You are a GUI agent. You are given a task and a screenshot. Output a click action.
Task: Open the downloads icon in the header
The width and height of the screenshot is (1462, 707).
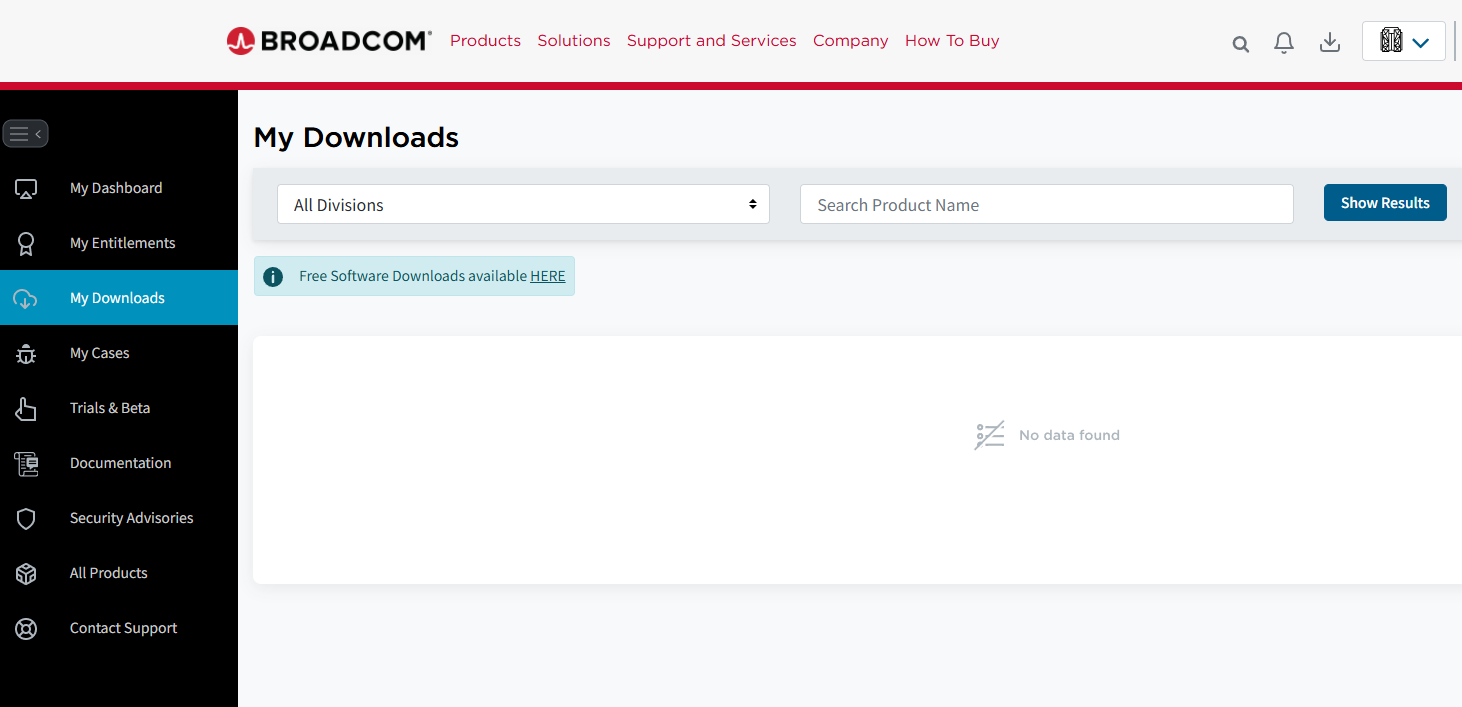point(1330,43)
